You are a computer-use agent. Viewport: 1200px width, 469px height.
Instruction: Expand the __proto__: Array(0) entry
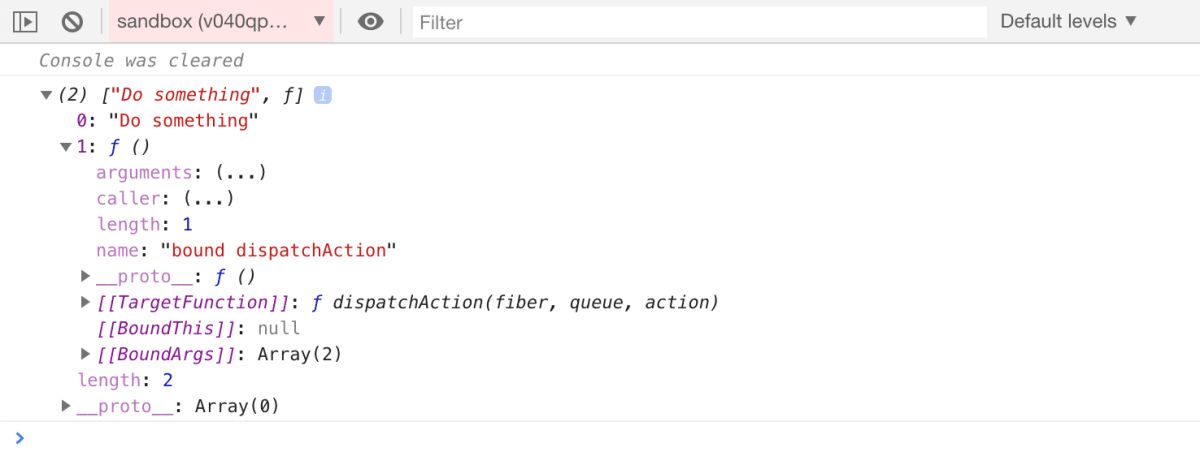66,406
